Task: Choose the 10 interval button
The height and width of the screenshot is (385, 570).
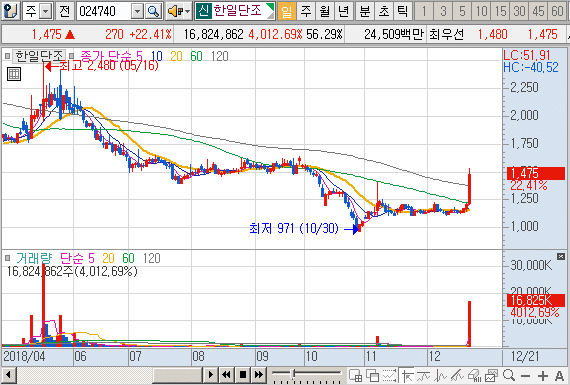Action: [x=481, y=11]
